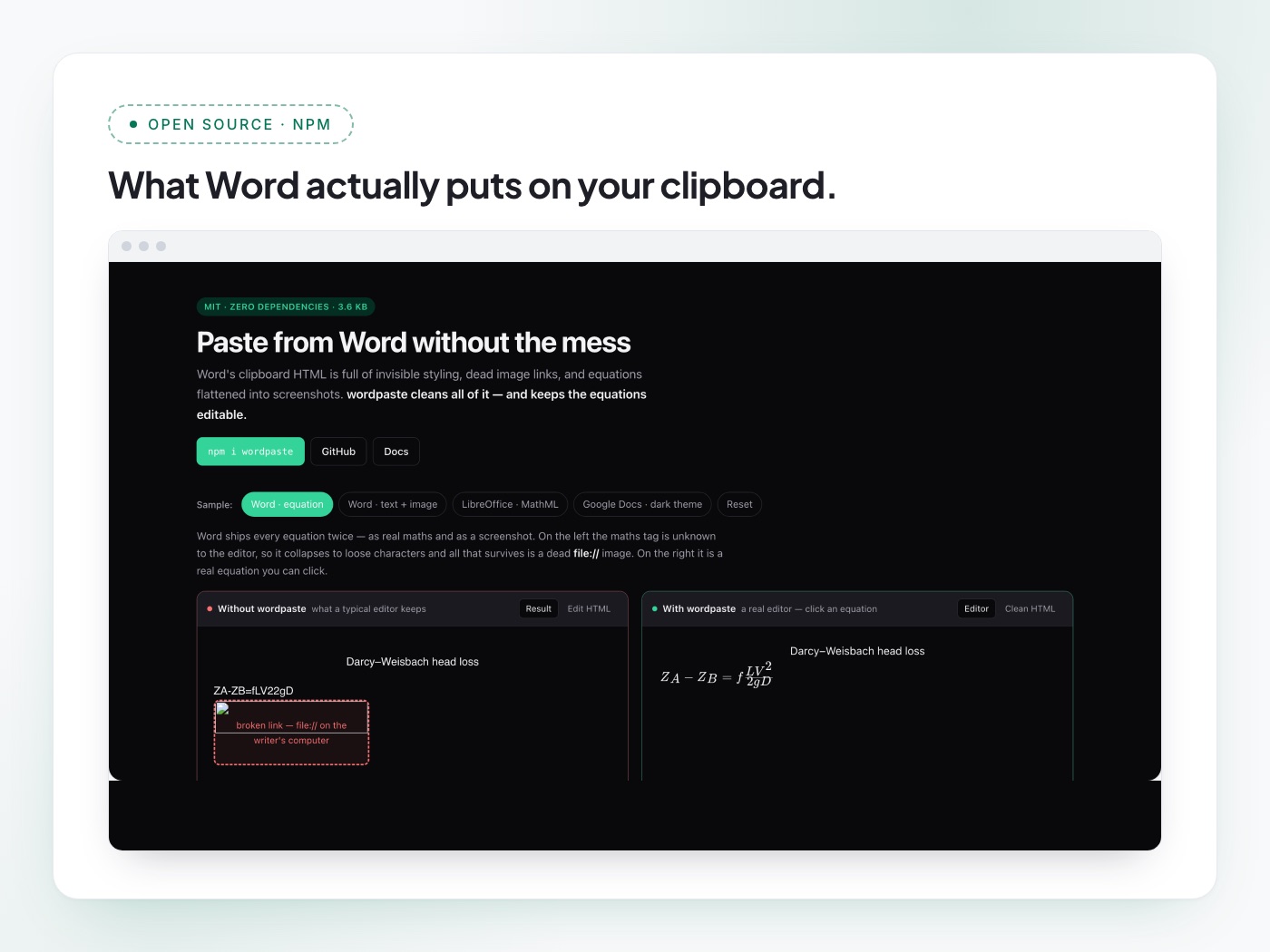Open the GitHub link button
The width and height of the screenshot is (1270, 952).
click(x=338, y=452)
